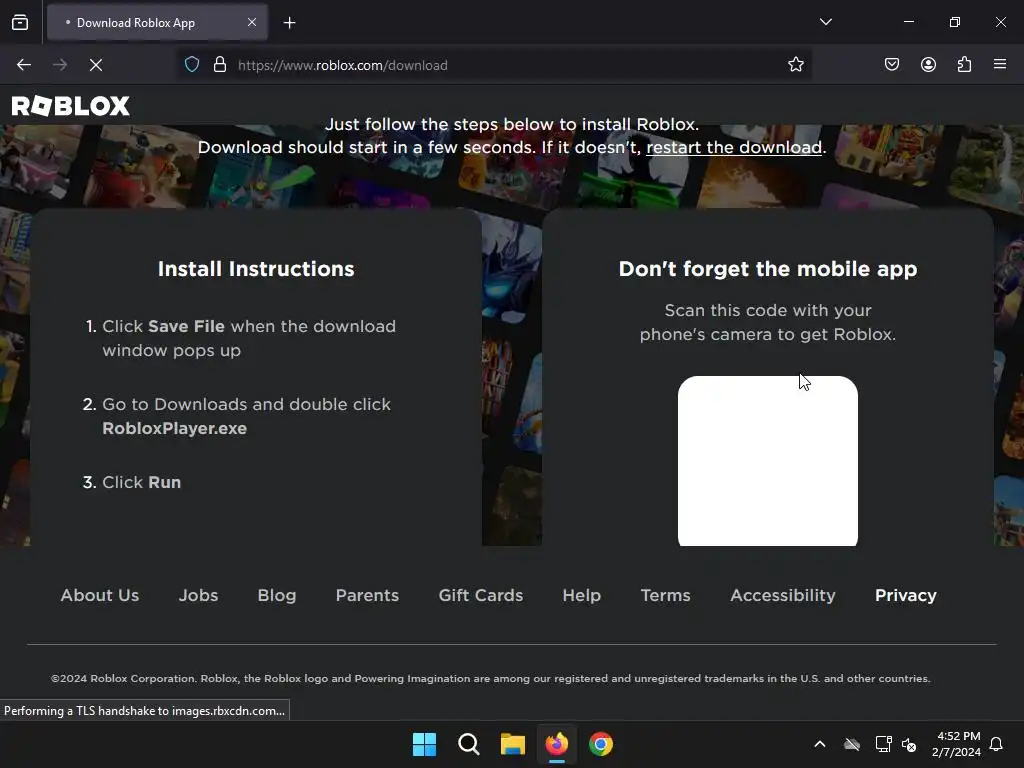The image size is (1024, 768).
Task: Click the TLS handshake status text
Action: coord(144,711)
